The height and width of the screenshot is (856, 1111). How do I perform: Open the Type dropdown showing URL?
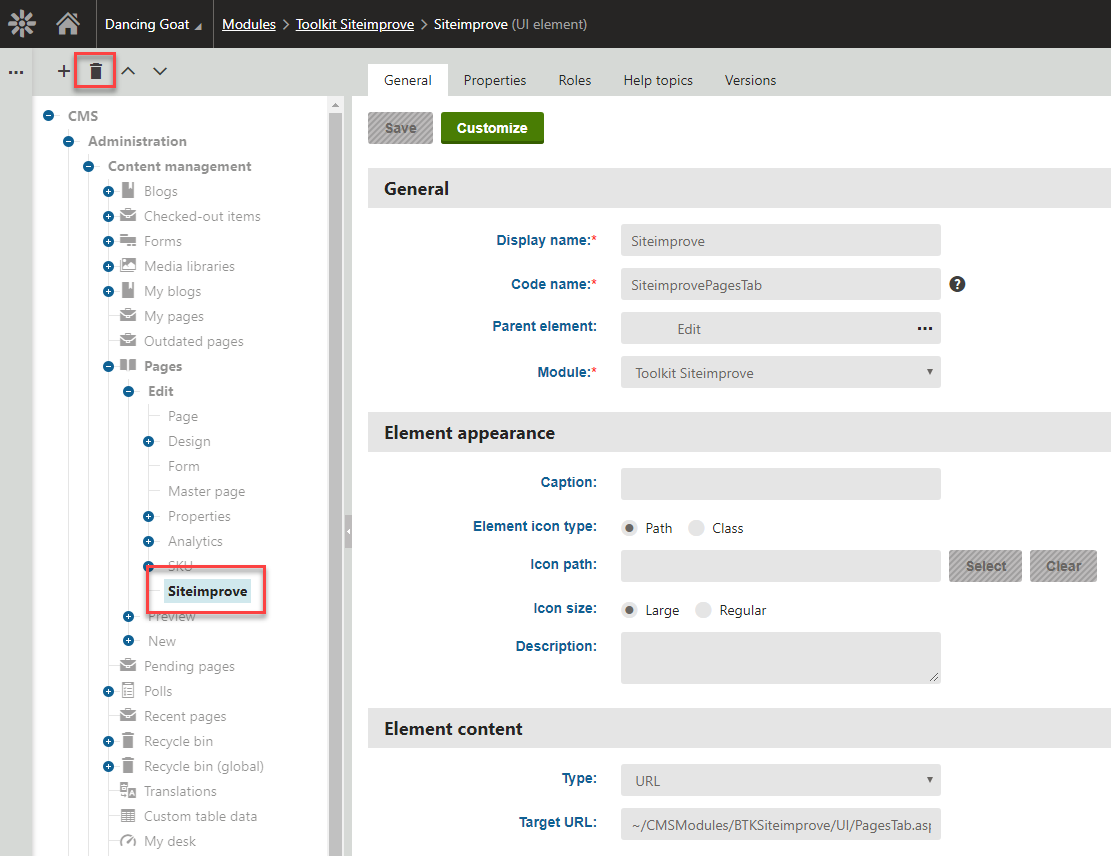point(781,780)
